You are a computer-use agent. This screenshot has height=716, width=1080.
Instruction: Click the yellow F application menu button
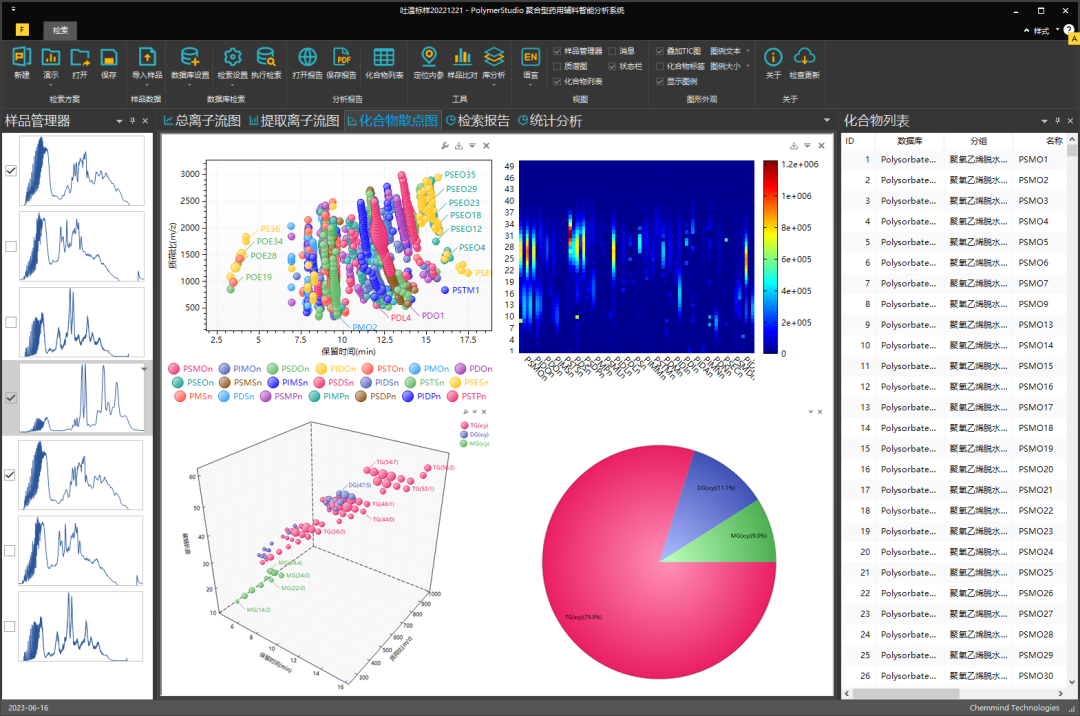pyautogui.click(x=22, y=30)
